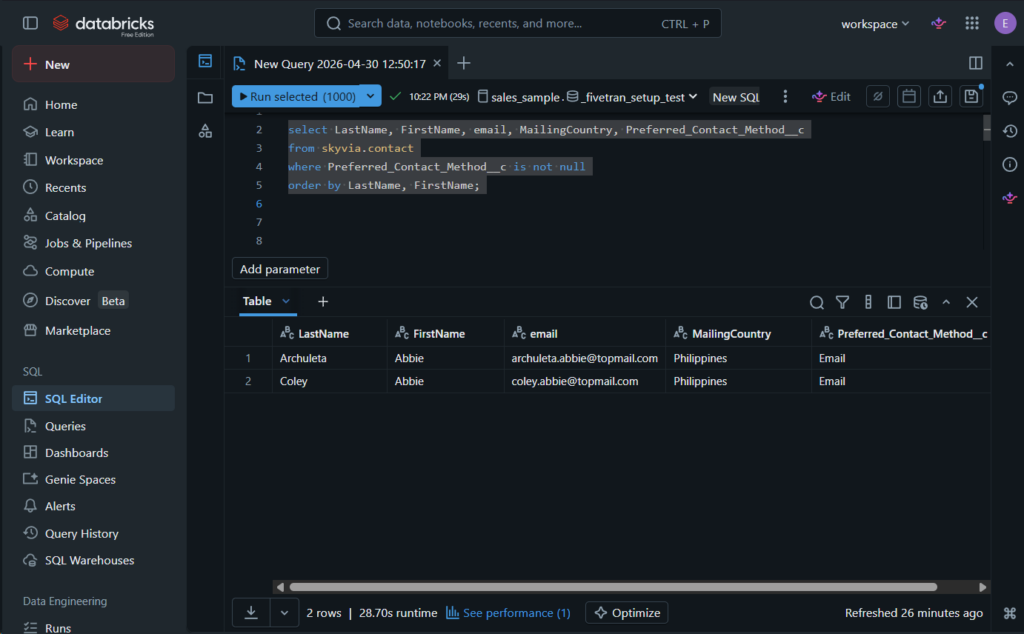Open Jobs & Pipelines in the sidebar
Screen dimensions: 1024x634
(x=93, y=243)
